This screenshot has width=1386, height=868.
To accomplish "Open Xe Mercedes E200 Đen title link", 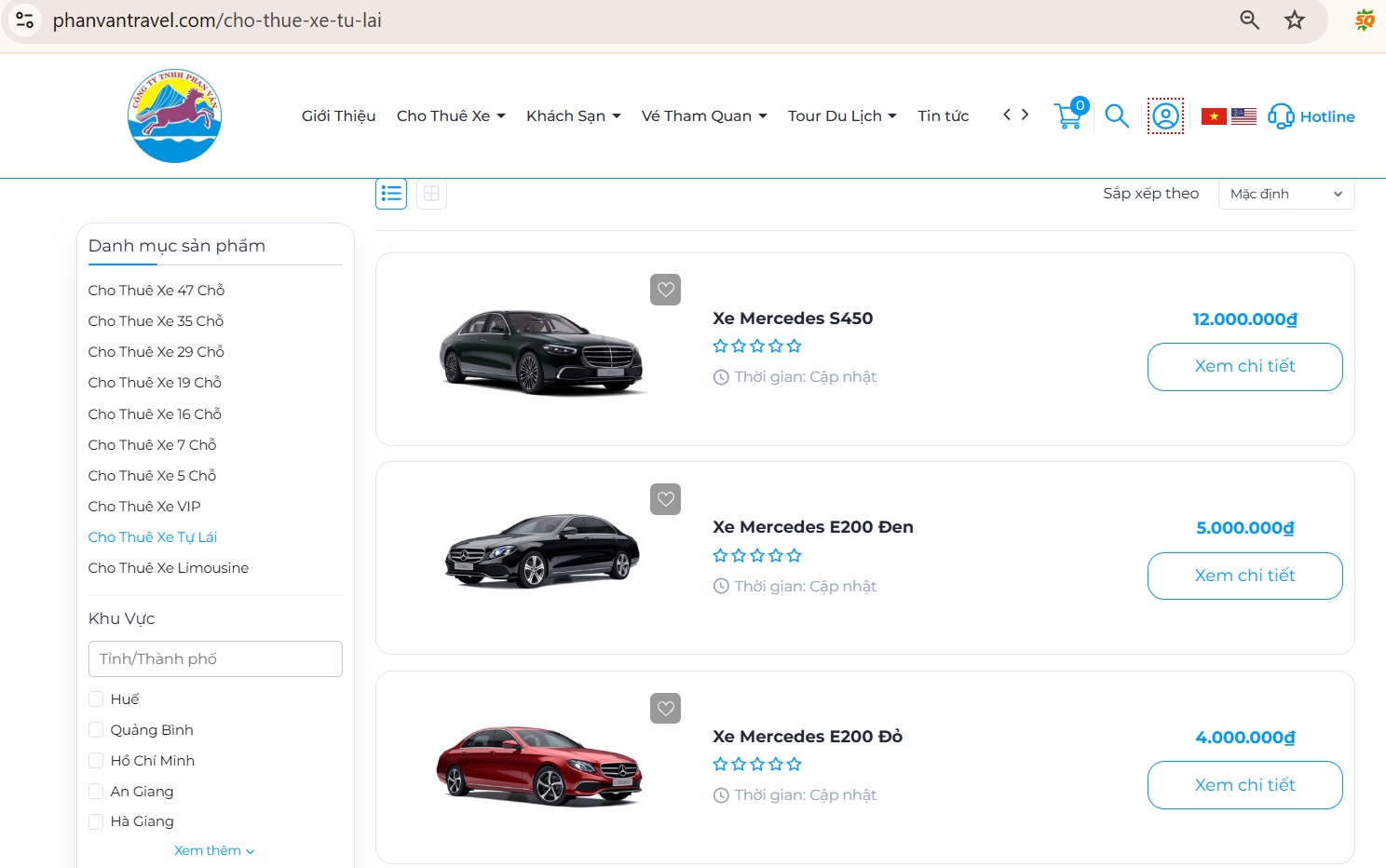I will [813, 526].
